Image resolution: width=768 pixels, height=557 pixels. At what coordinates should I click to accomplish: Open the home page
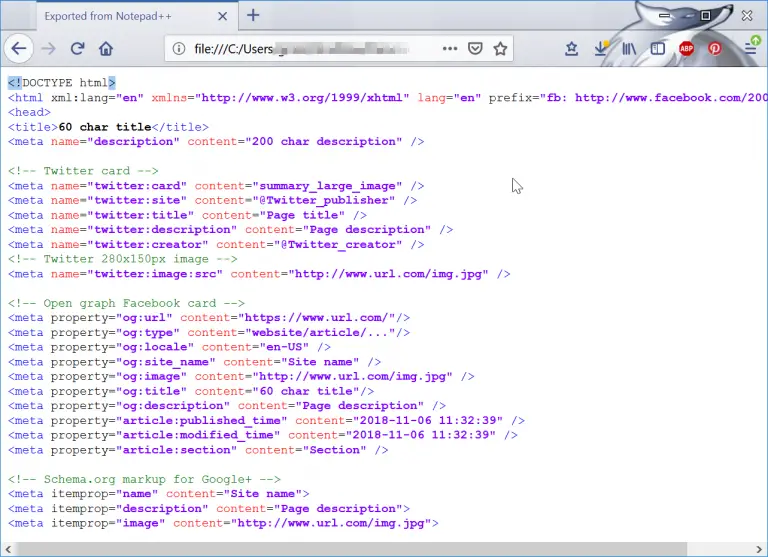[x=106, y=48]
